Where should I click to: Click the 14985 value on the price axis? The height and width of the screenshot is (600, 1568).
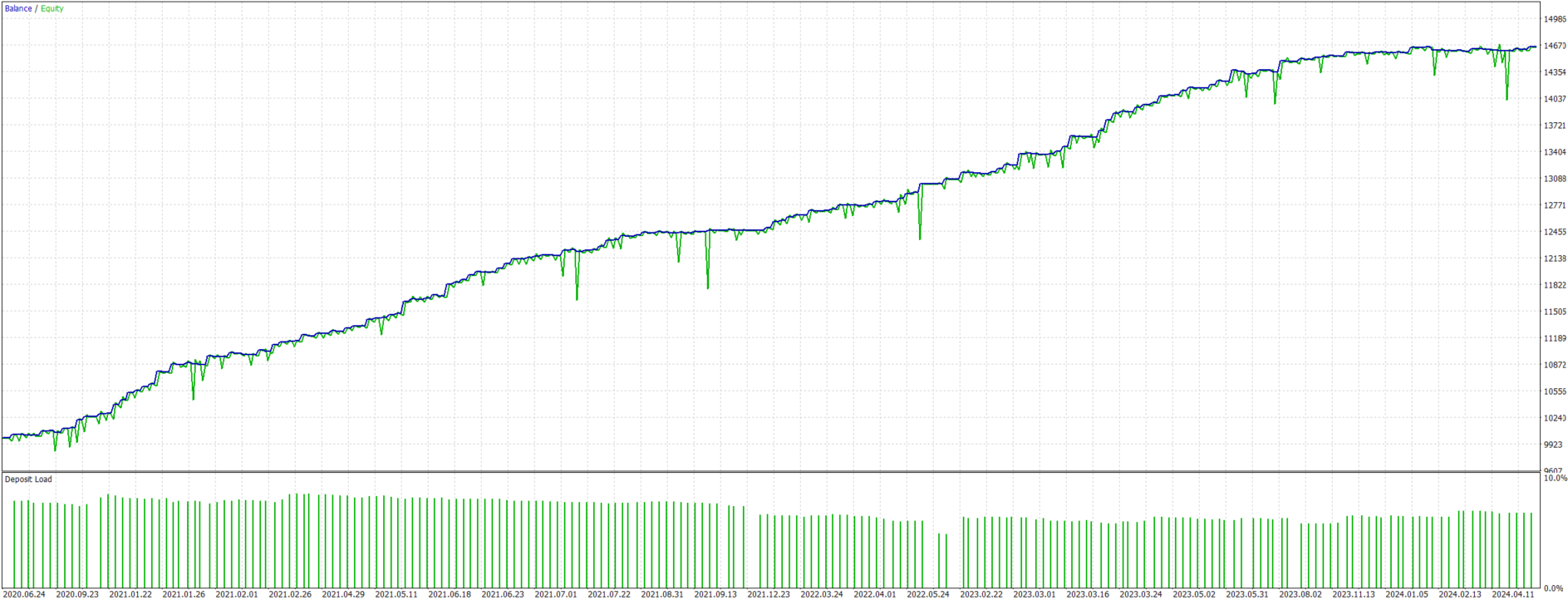[1554, 19]
